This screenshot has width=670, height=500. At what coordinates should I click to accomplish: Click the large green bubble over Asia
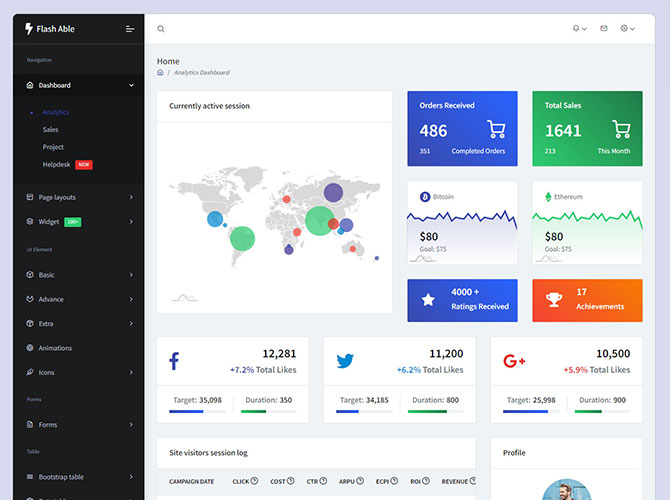pos(319,221)
